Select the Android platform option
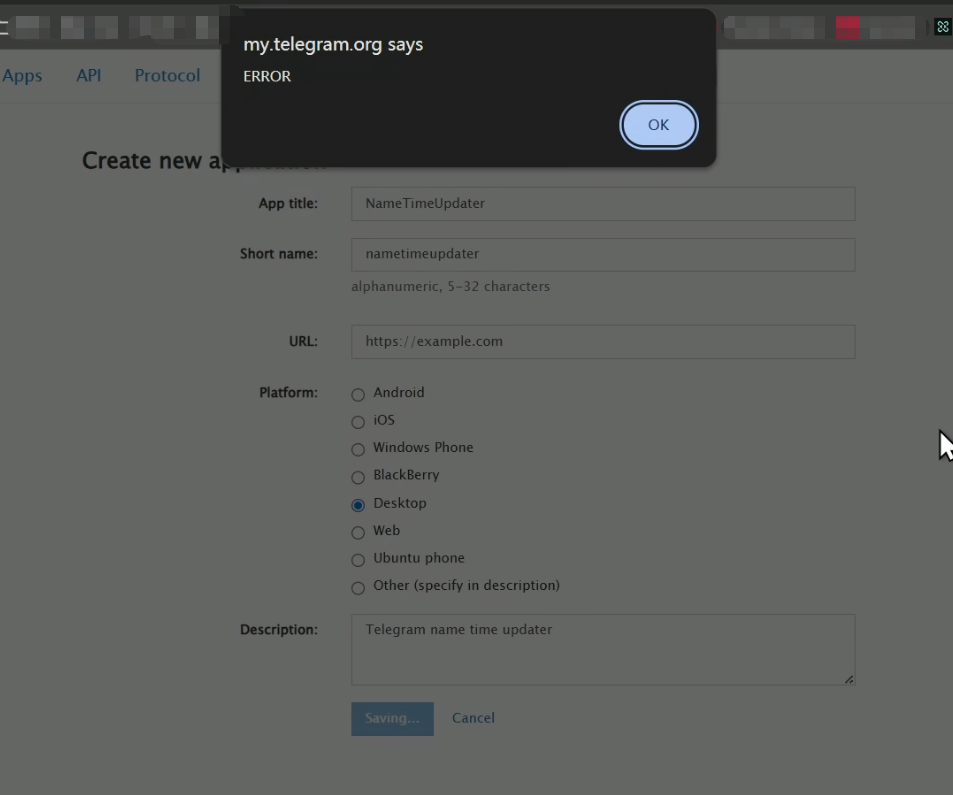953x795 pixels. coord(358,394)
